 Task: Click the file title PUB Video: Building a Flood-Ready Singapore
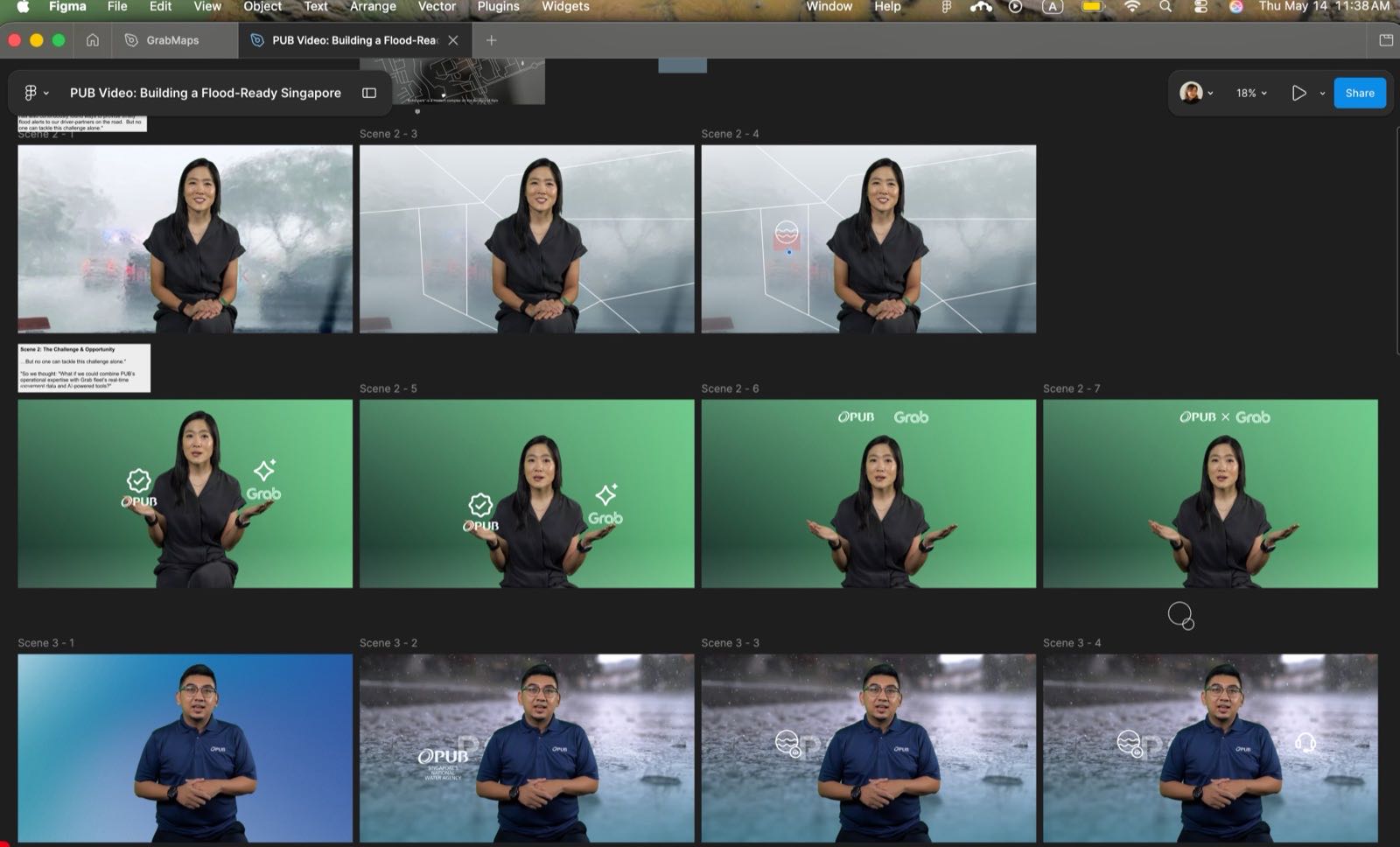click(206, 93)
